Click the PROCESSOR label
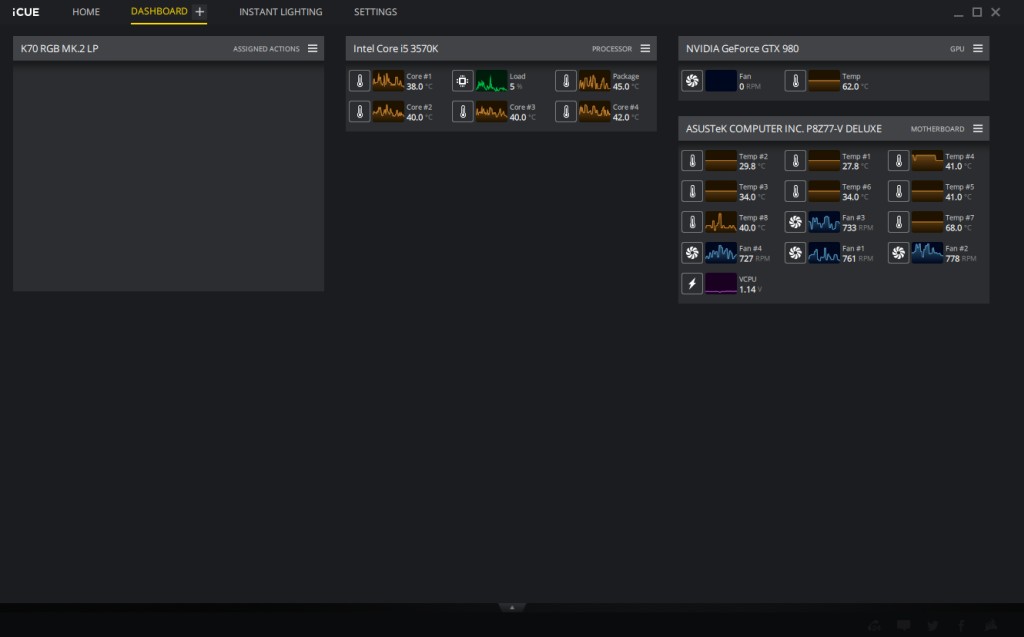Image resolution: width=1024 pixels, height=637 pixels. [x=611, y=49]
